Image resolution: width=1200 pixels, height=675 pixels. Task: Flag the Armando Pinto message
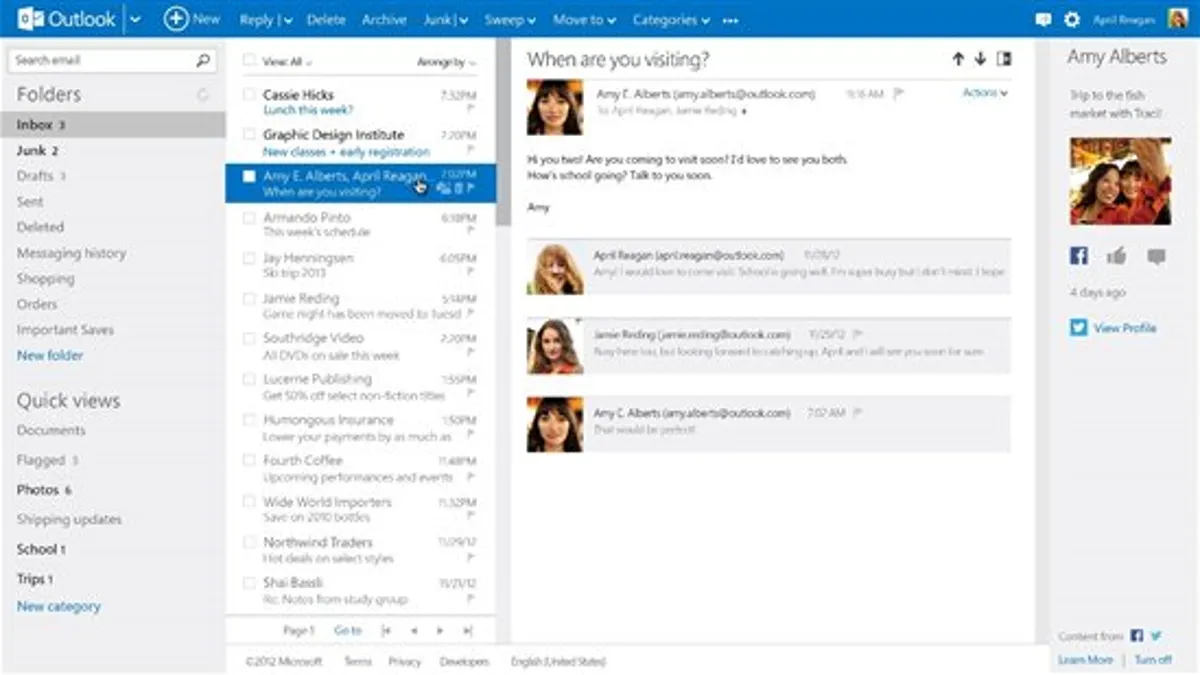471,232
